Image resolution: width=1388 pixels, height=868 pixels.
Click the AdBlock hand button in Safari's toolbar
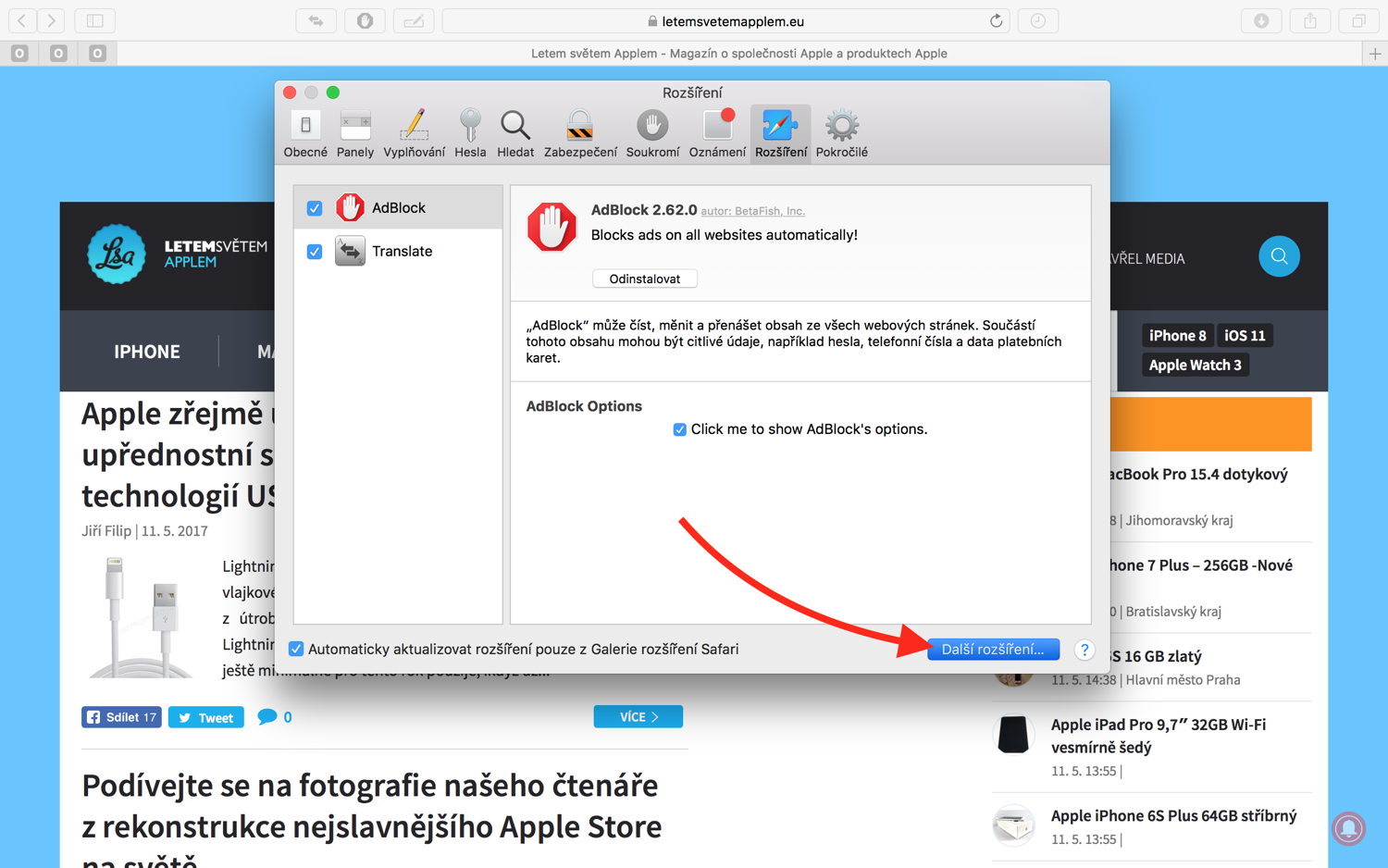365,20
